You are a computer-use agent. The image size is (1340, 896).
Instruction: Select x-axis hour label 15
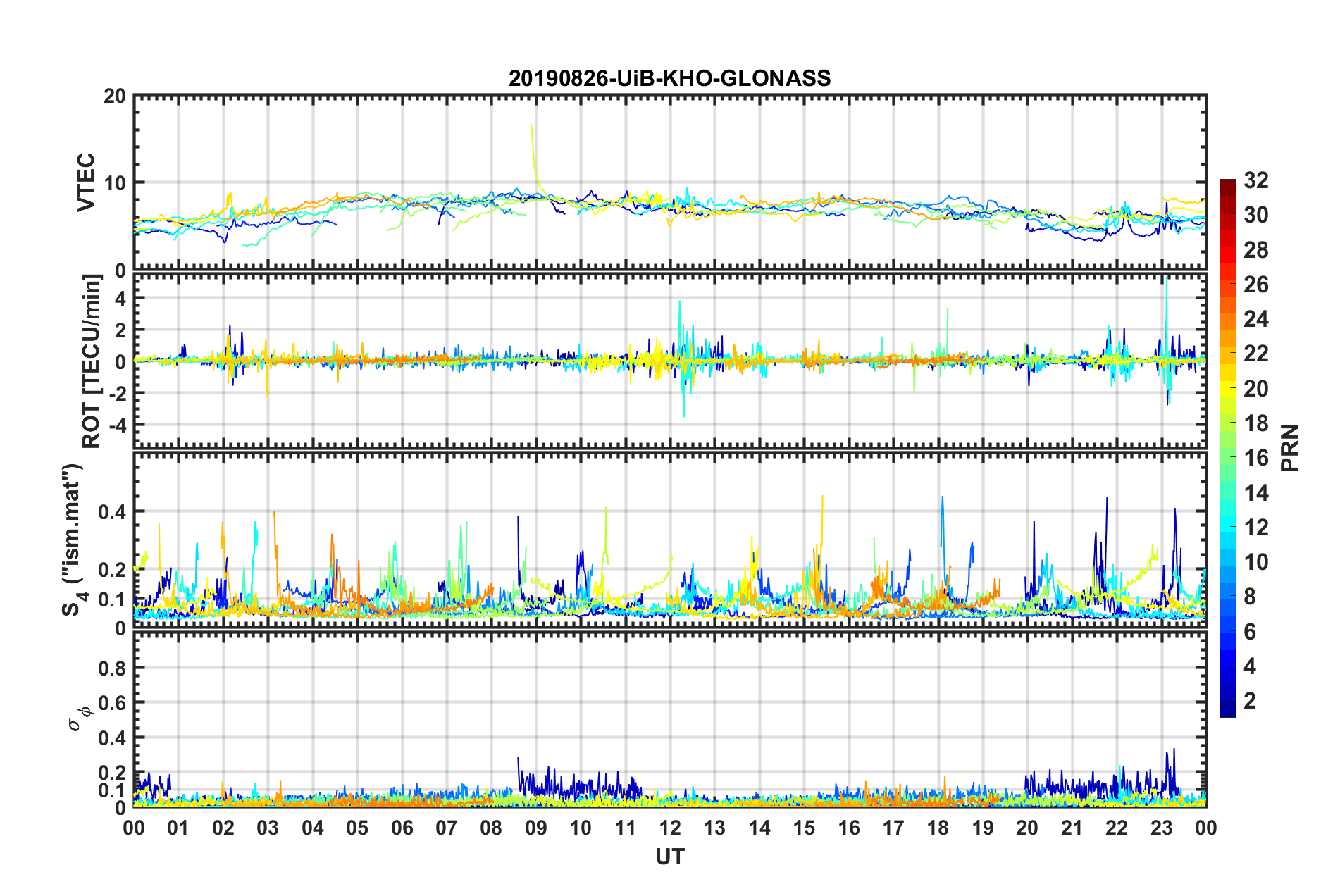point(804,828)
